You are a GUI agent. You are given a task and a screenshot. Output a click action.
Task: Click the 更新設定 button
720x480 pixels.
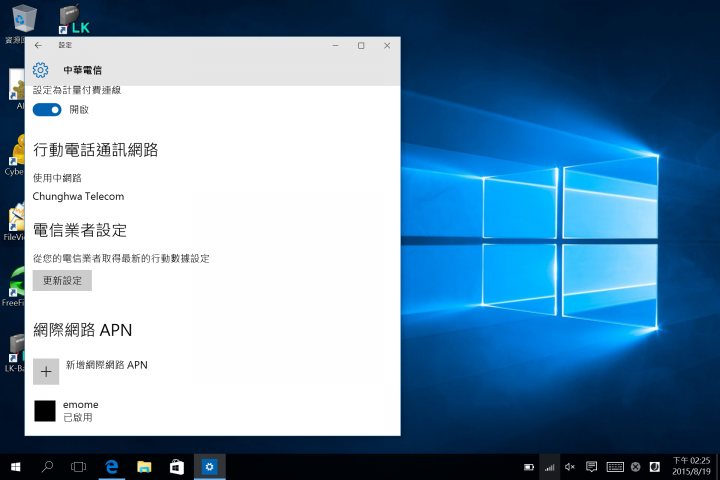tap(62, 280)
